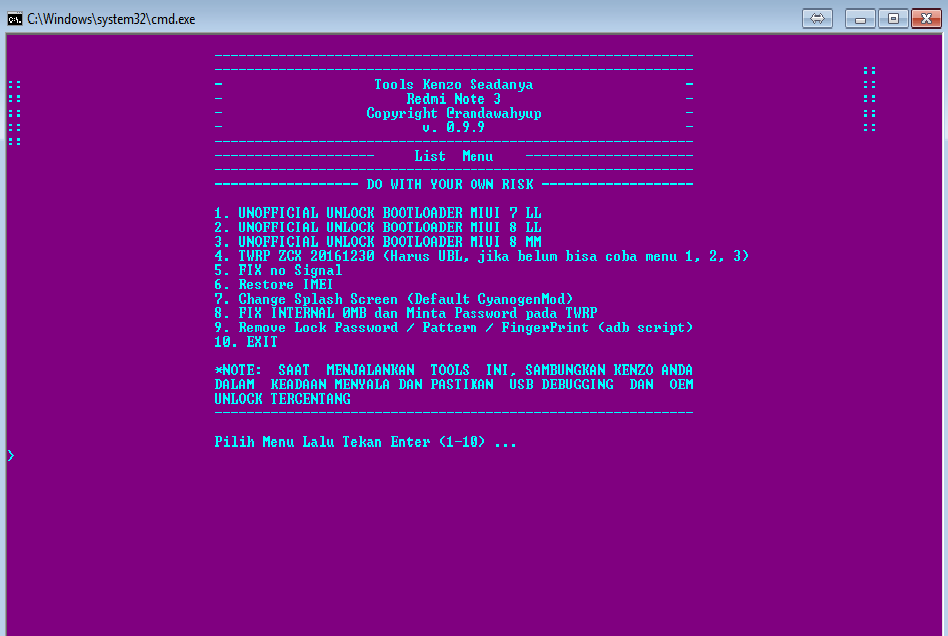Viewport: 948px width, 636px height.
Task: Click the double-arrow resize button in title bar
Action: [x=817, y=19]
